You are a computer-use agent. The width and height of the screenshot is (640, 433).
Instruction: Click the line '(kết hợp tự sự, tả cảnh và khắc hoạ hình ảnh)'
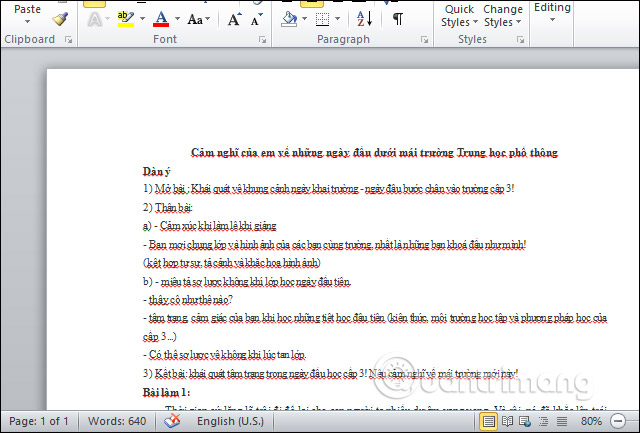(x=231, y=263)
